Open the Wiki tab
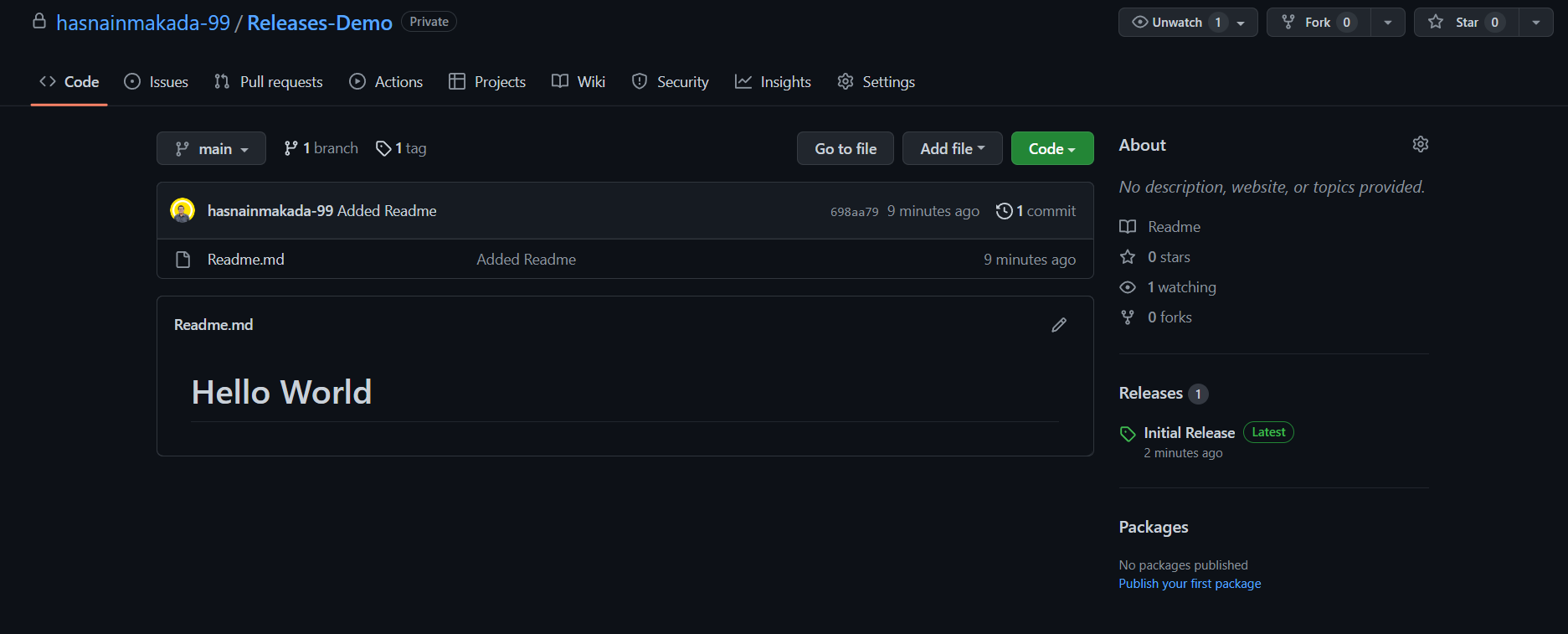This screenshot has height=634, width=1568. [x=578, y=82]
